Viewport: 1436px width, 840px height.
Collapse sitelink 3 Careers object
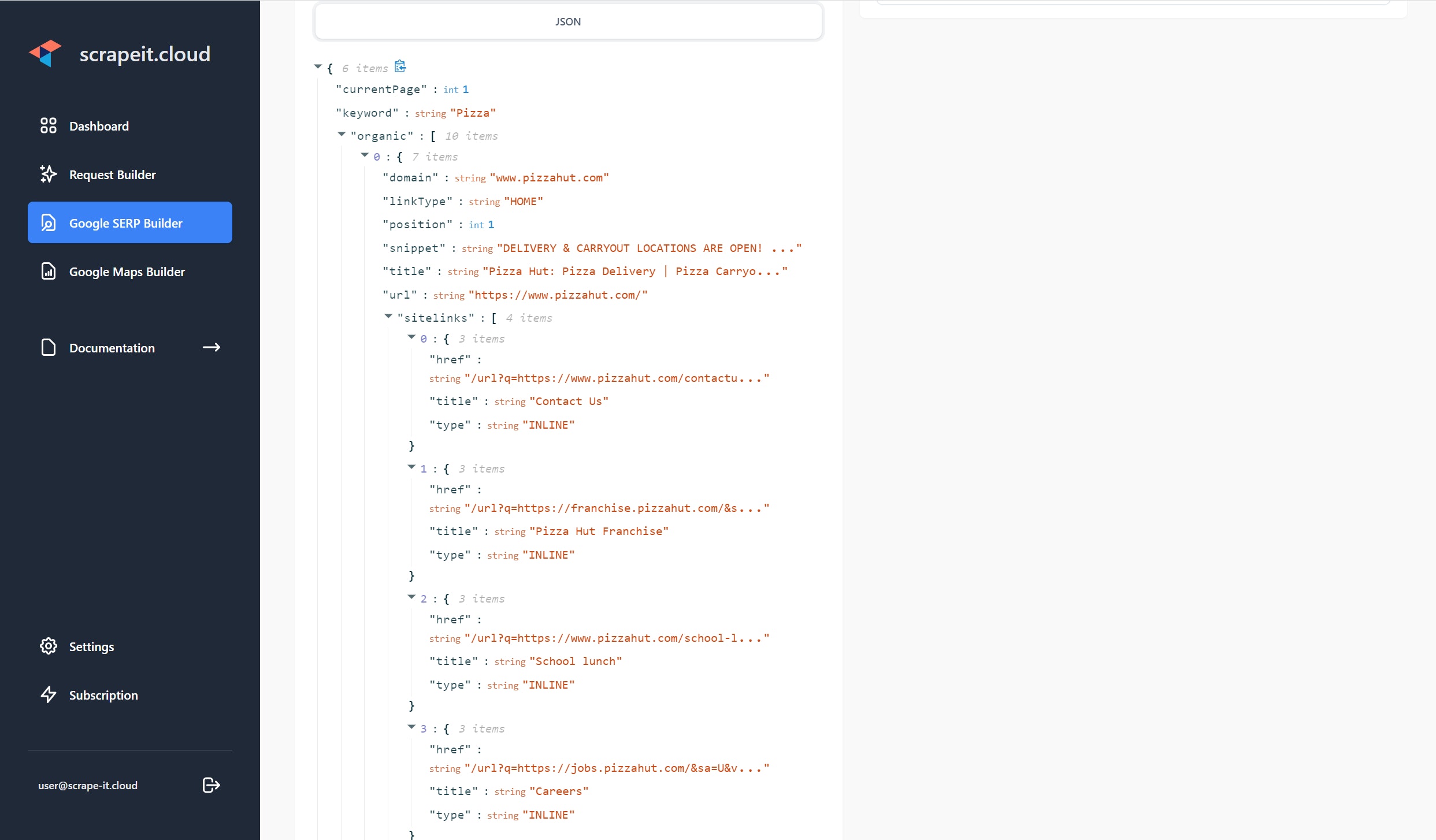coord(411,727)
